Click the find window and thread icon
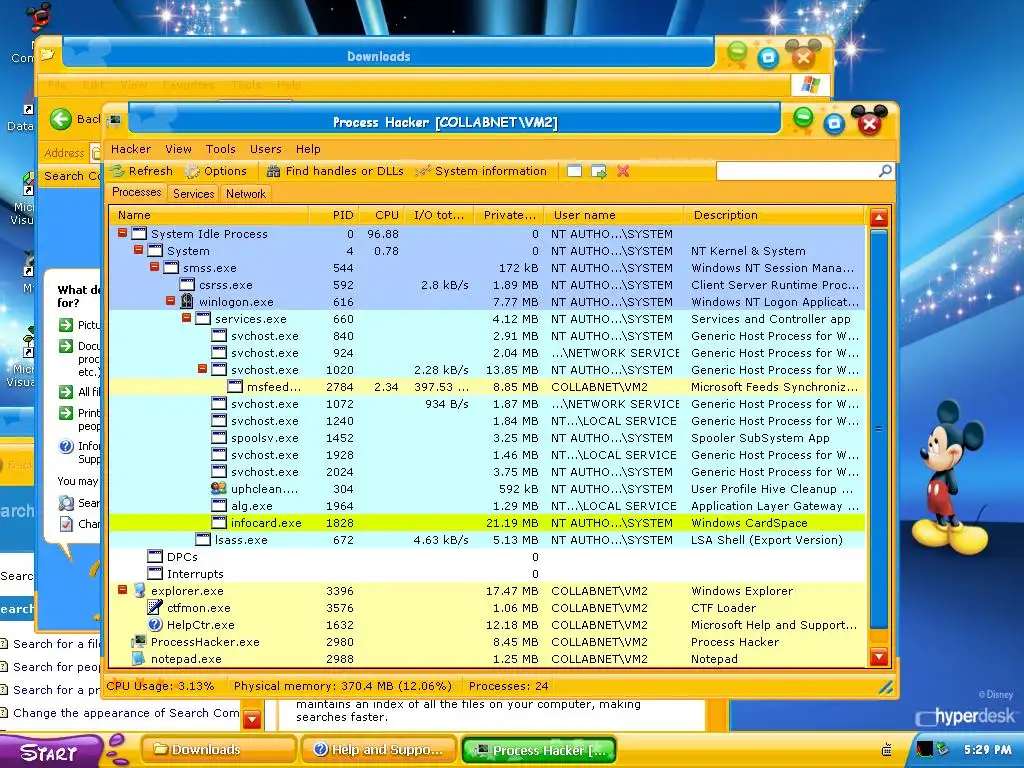Screen dimensions: 1024x768 598,171
